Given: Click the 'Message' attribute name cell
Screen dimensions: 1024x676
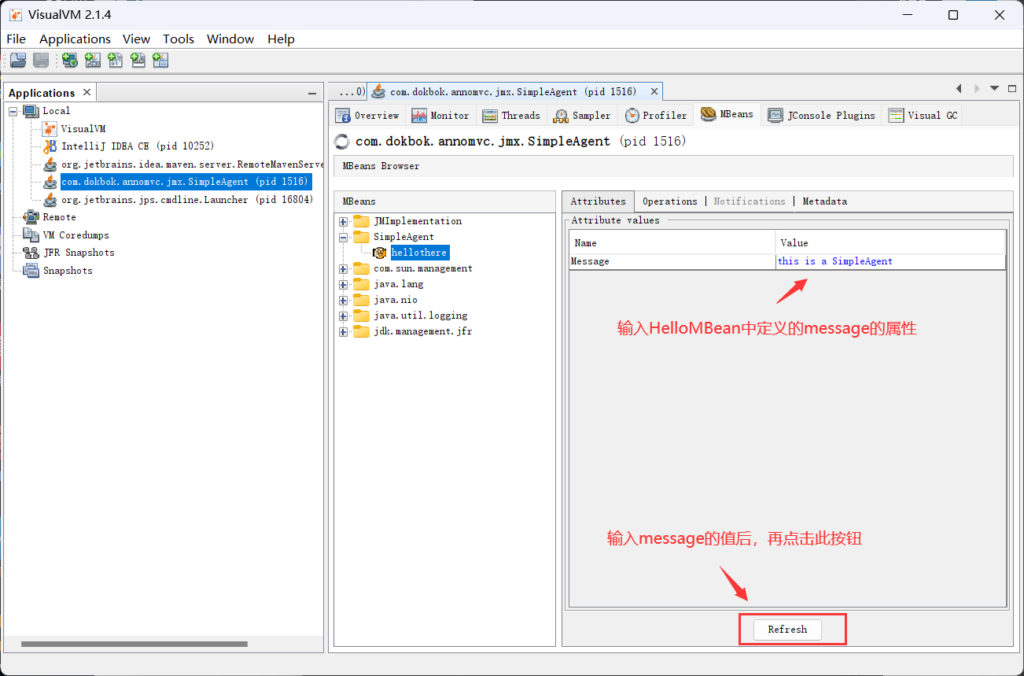Looking at the screenshot, I should (673, 261).
